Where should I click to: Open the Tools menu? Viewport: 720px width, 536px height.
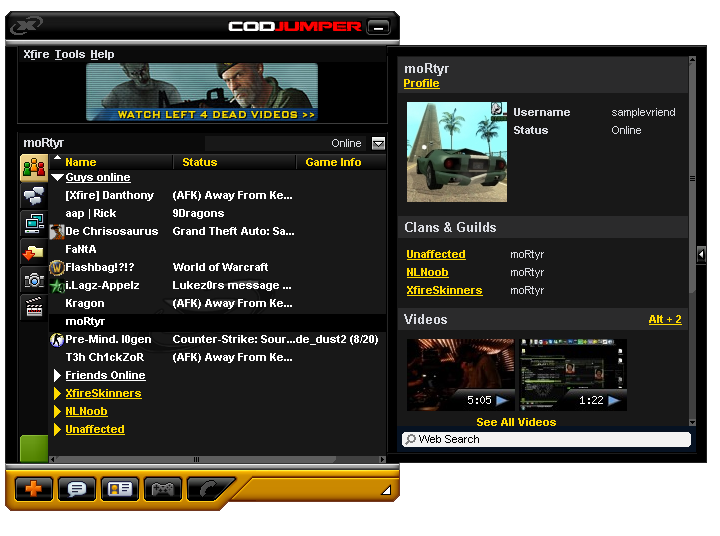pyautogui.click(x=70, y=54)
